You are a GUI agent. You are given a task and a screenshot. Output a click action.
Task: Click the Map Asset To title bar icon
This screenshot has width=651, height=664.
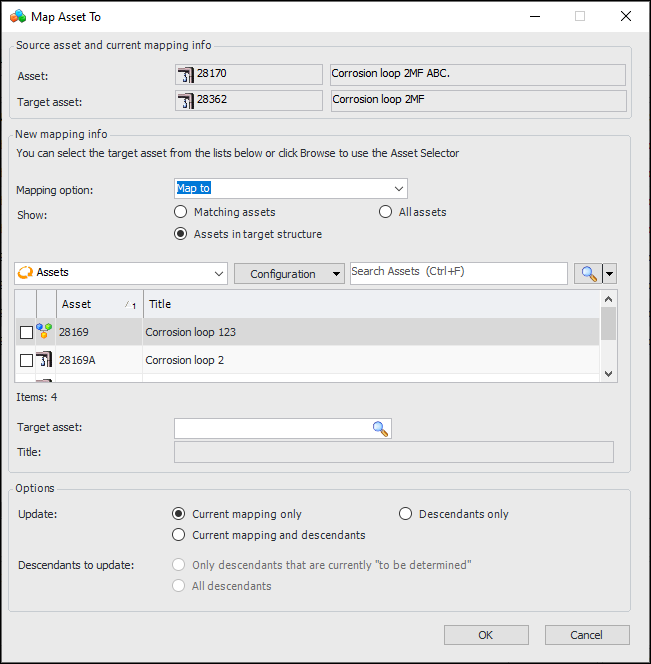[x=18, y=16]
